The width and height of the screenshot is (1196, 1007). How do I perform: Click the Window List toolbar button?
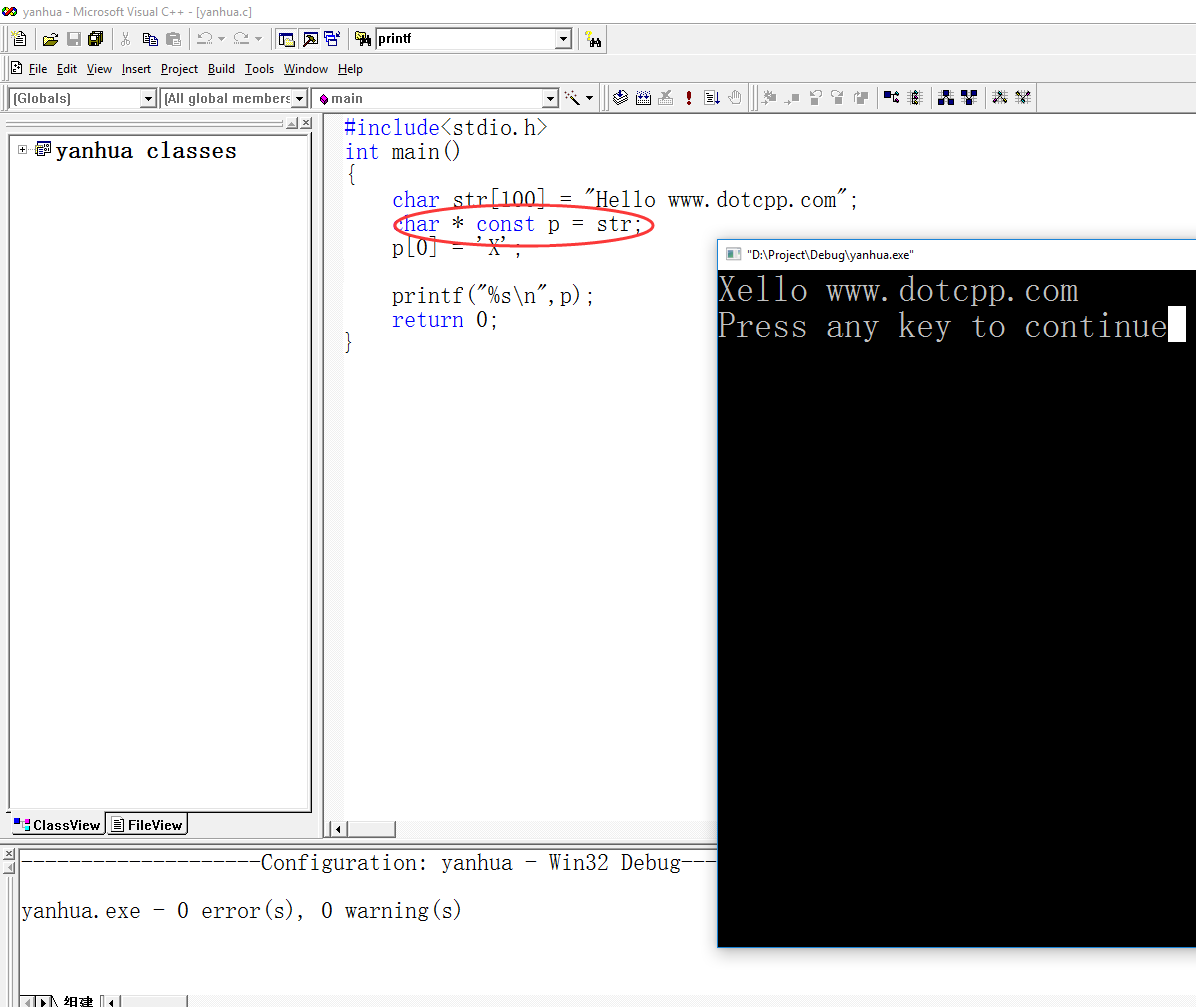pos(332,39)
